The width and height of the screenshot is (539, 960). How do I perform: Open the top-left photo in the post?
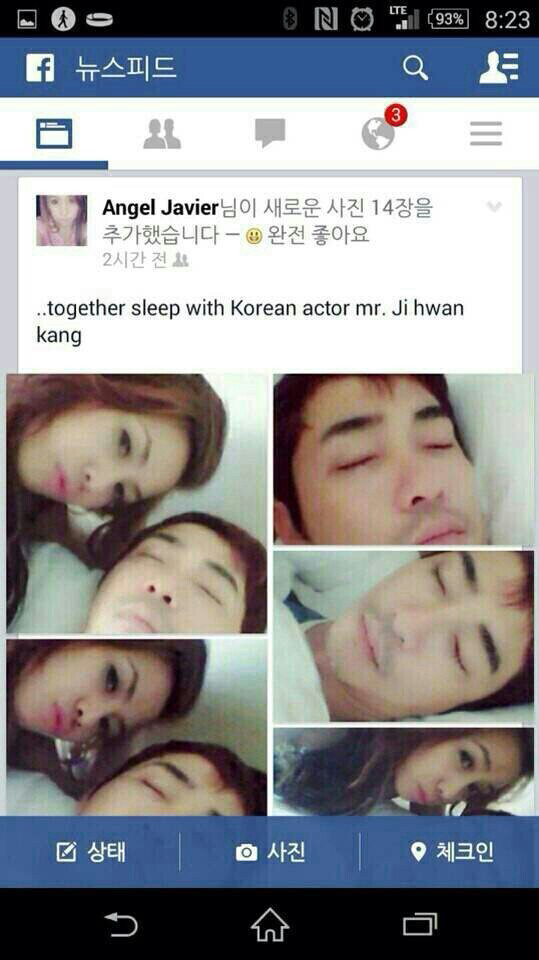click(137, 503)
